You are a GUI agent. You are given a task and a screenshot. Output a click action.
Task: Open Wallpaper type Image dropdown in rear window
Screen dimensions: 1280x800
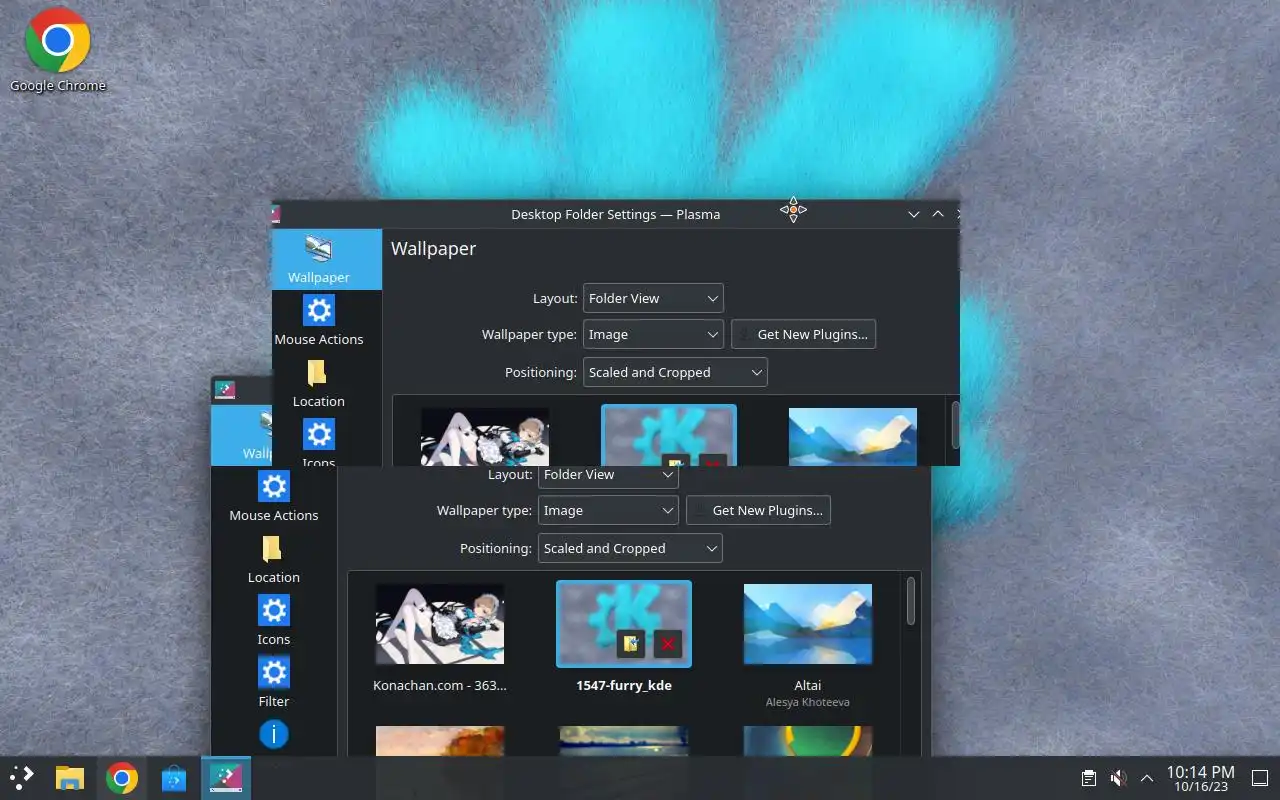[608, 510]
